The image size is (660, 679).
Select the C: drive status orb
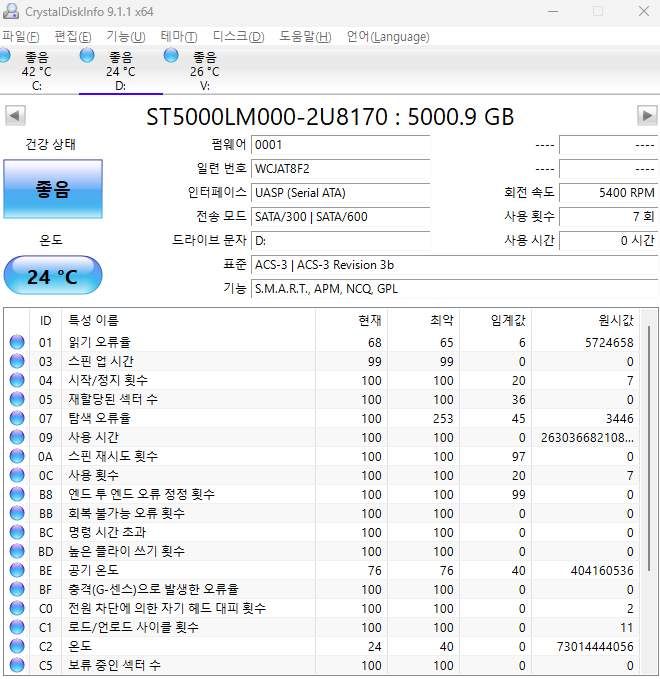[x=5, y=56]
